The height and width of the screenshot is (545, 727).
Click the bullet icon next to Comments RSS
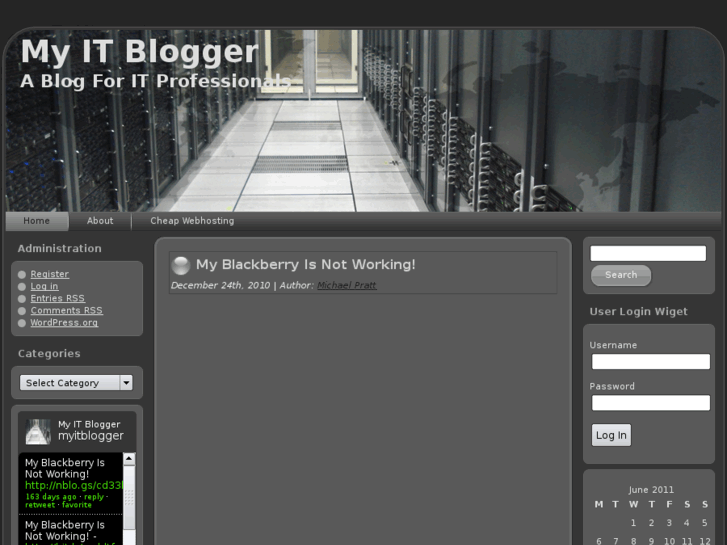[22, 311]
